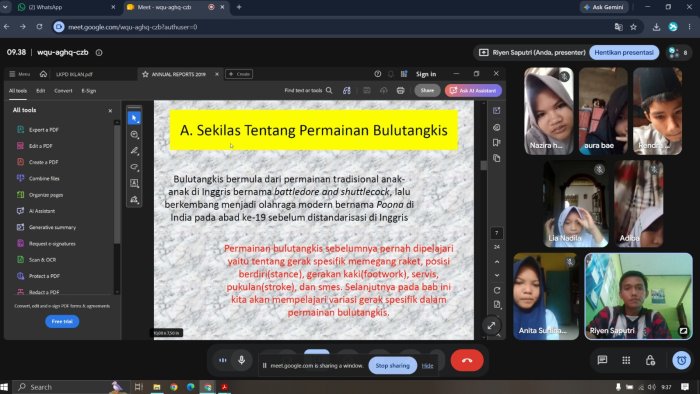Click the meeting timer alarm icon
The height and width of the screenshot is (394, 700).
[x=682, y=360]
